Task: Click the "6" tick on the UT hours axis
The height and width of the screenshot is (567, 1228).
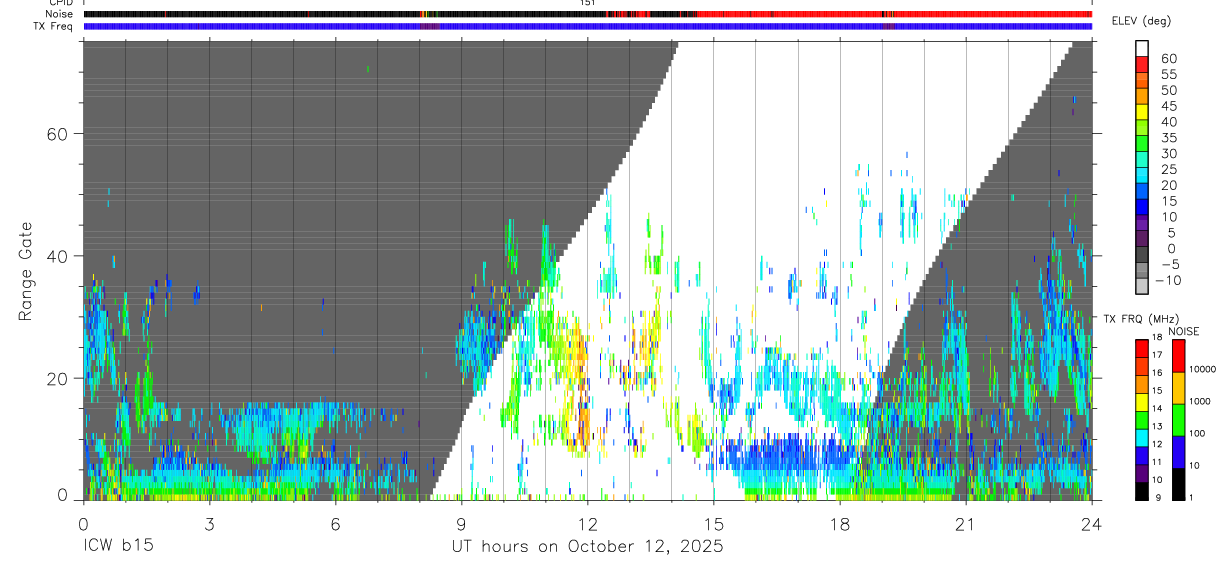Action: click(x=336, y=524)
